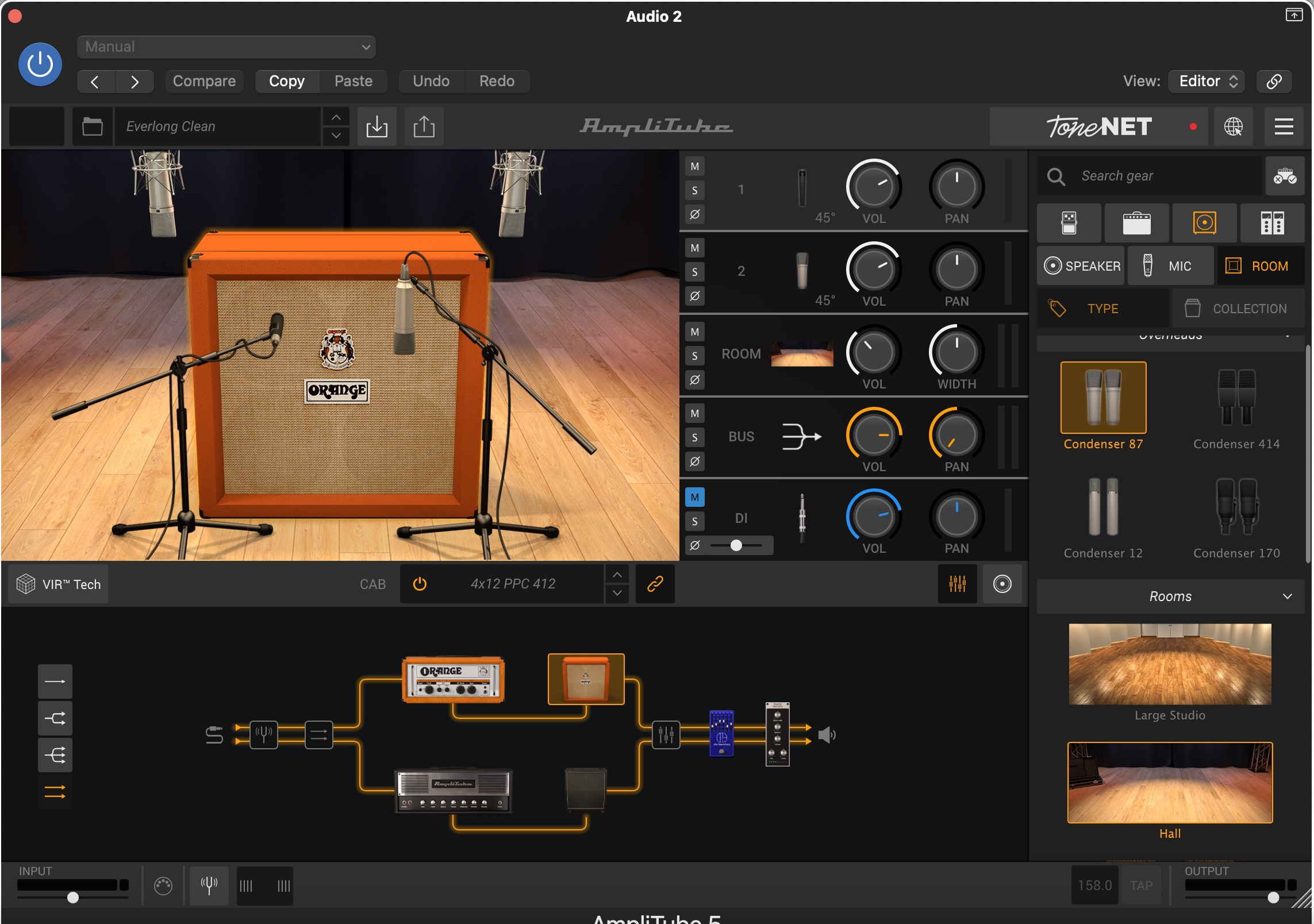
Task: Select the COLLECTION filter tab
Action: click(x=1239, y=309)
